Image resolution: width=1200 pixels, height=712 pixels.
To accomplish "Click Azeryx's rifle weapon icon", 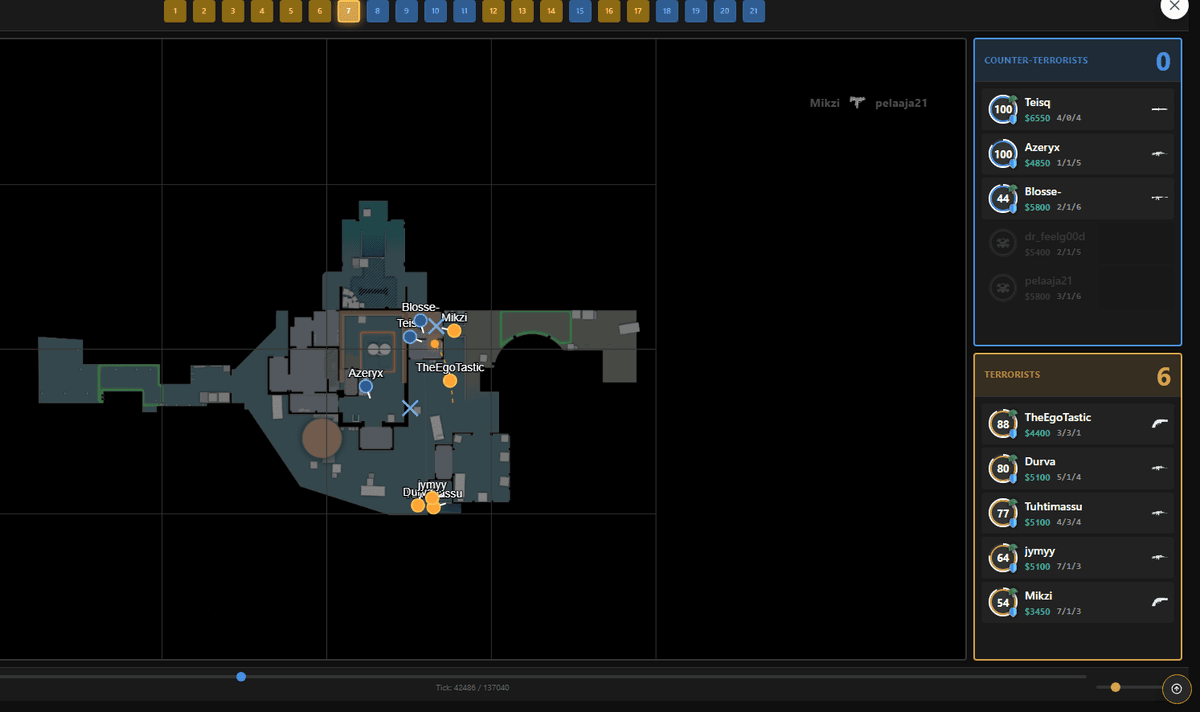I will [x=1160, y=154].
